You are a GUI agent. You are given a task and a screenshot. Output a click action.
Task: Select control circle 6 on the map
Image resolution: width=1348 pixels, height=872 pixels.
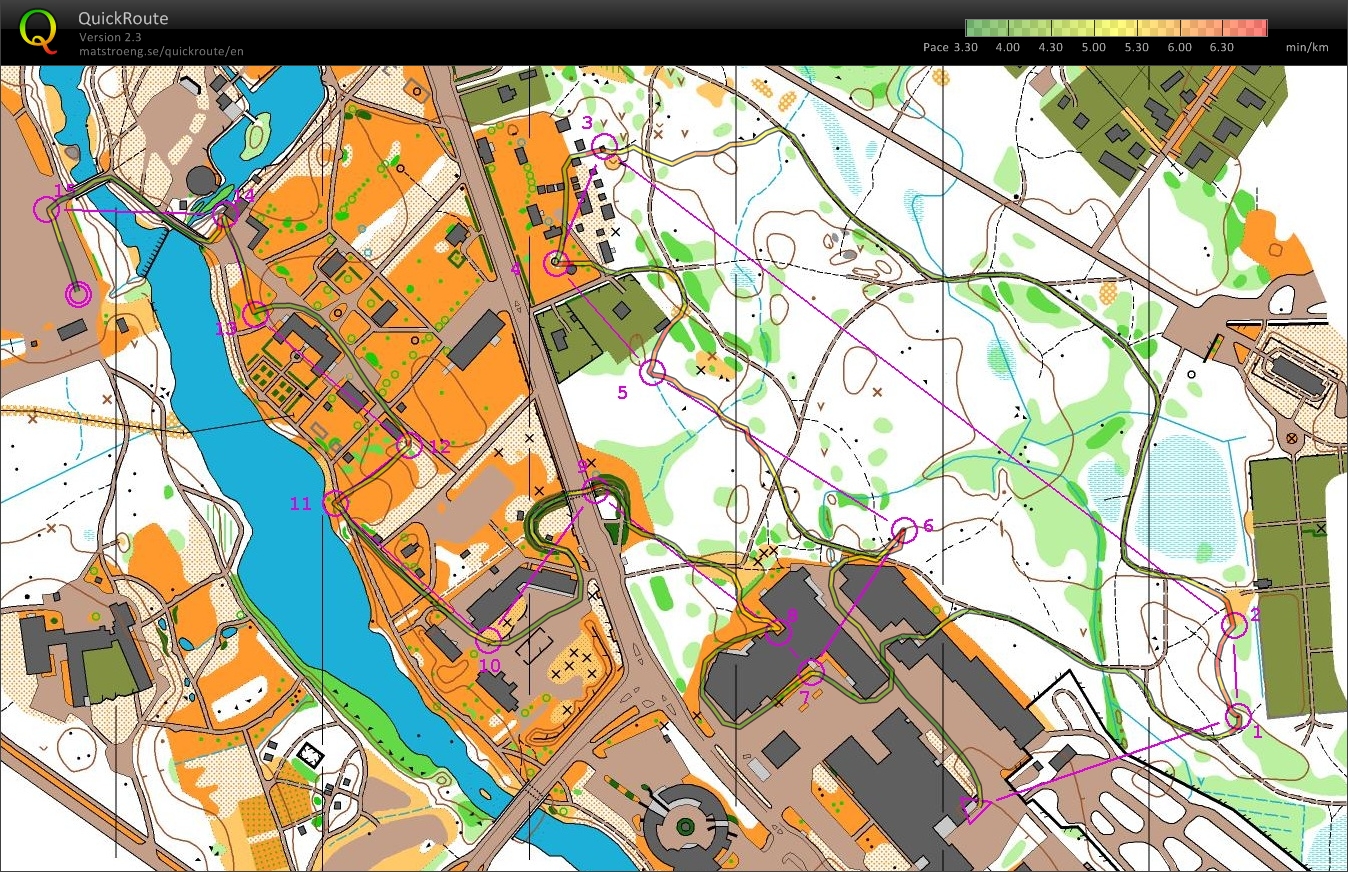click(904, 530)
